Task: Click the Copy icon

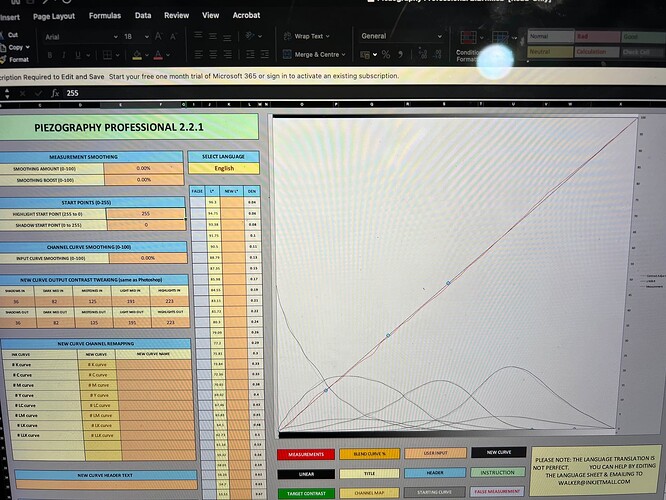Action: 3,48
